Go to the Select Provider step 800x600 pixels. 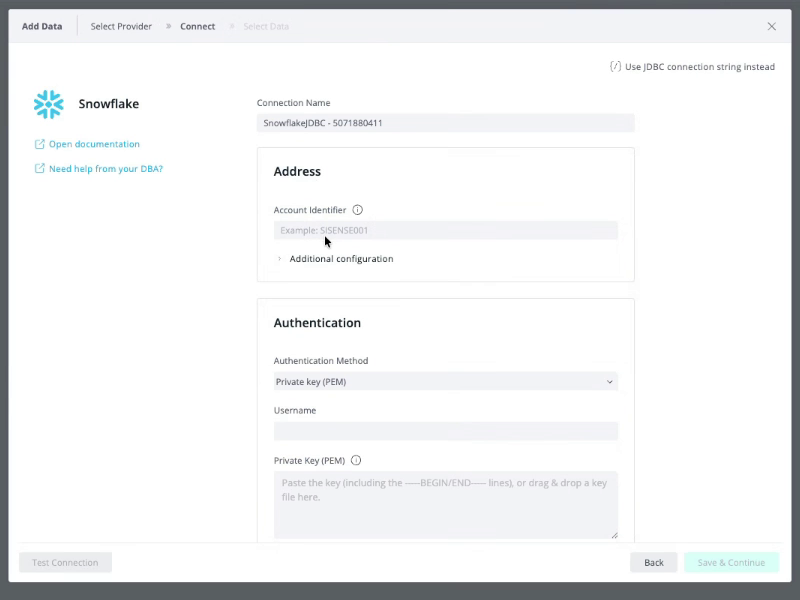point(121,27)
